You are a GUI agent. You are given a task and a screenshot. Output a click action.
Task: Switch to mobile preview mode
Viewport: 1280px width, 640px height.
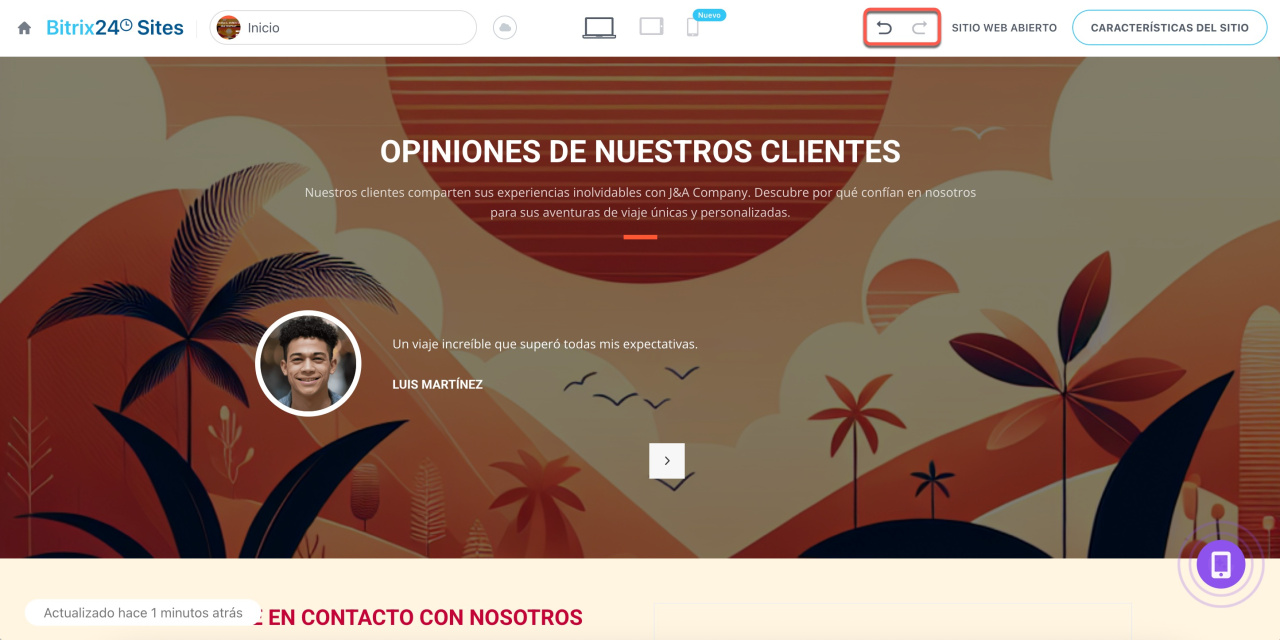[692, 29]
